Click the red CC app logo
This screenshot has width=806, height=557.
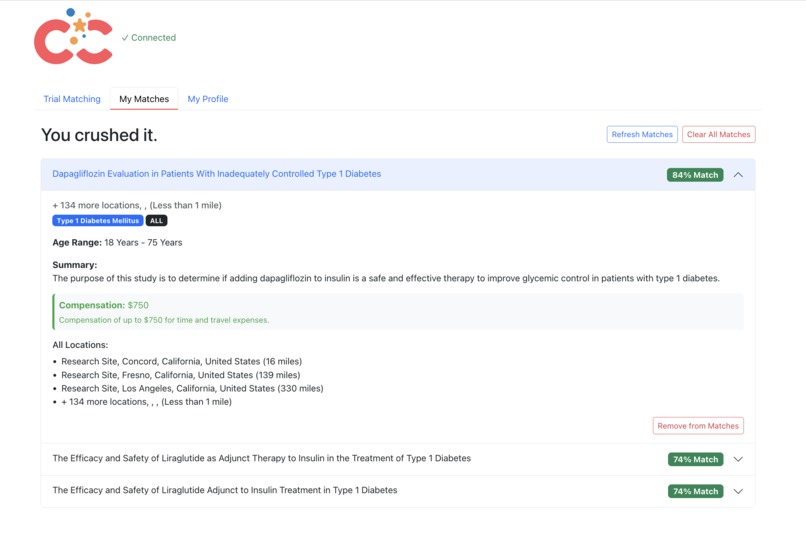tap(73, 36)
